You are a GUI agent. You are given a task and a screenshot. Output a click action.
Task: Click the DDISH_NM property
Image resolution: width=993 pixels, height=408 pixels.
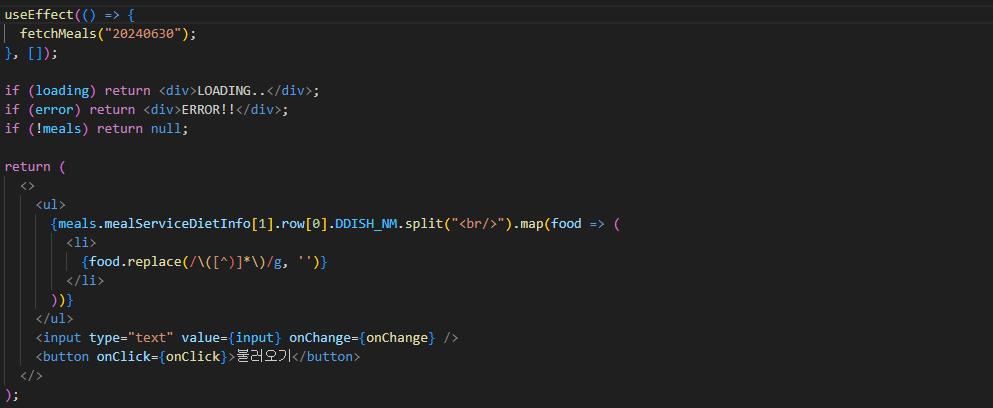368,224
